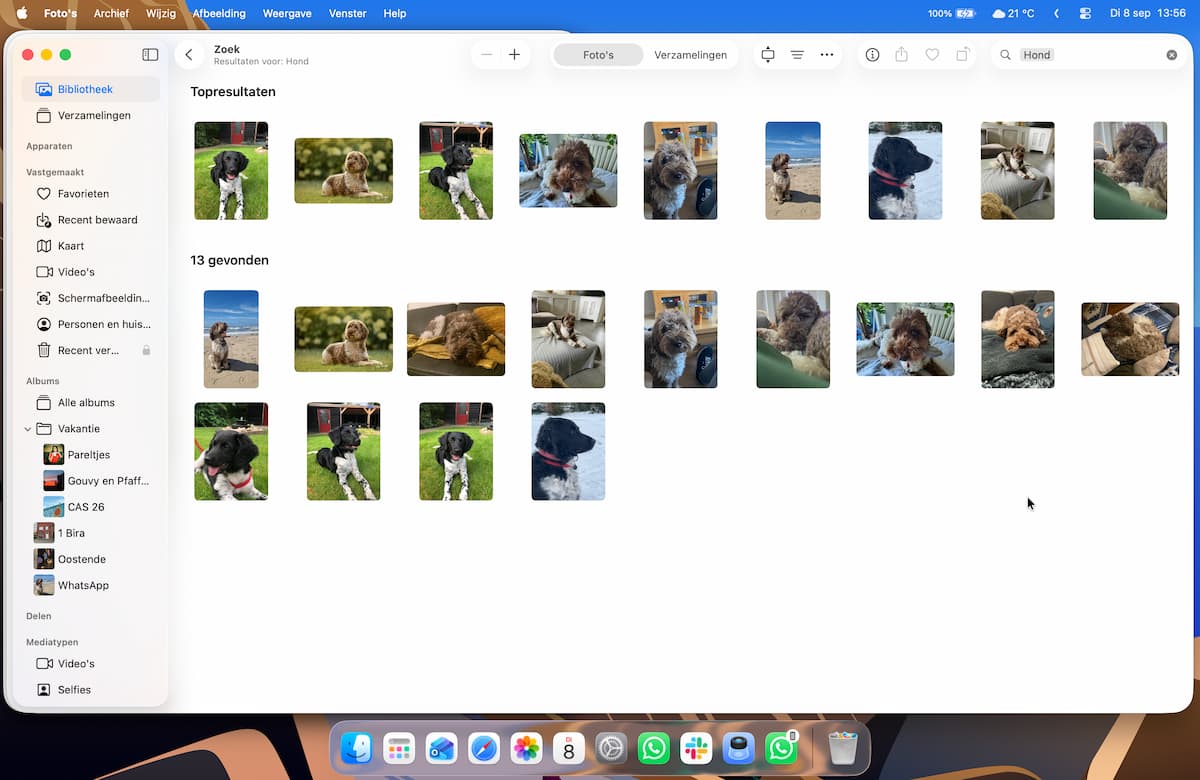Collapse the Vakantie folder chevron

coord(28,429)
